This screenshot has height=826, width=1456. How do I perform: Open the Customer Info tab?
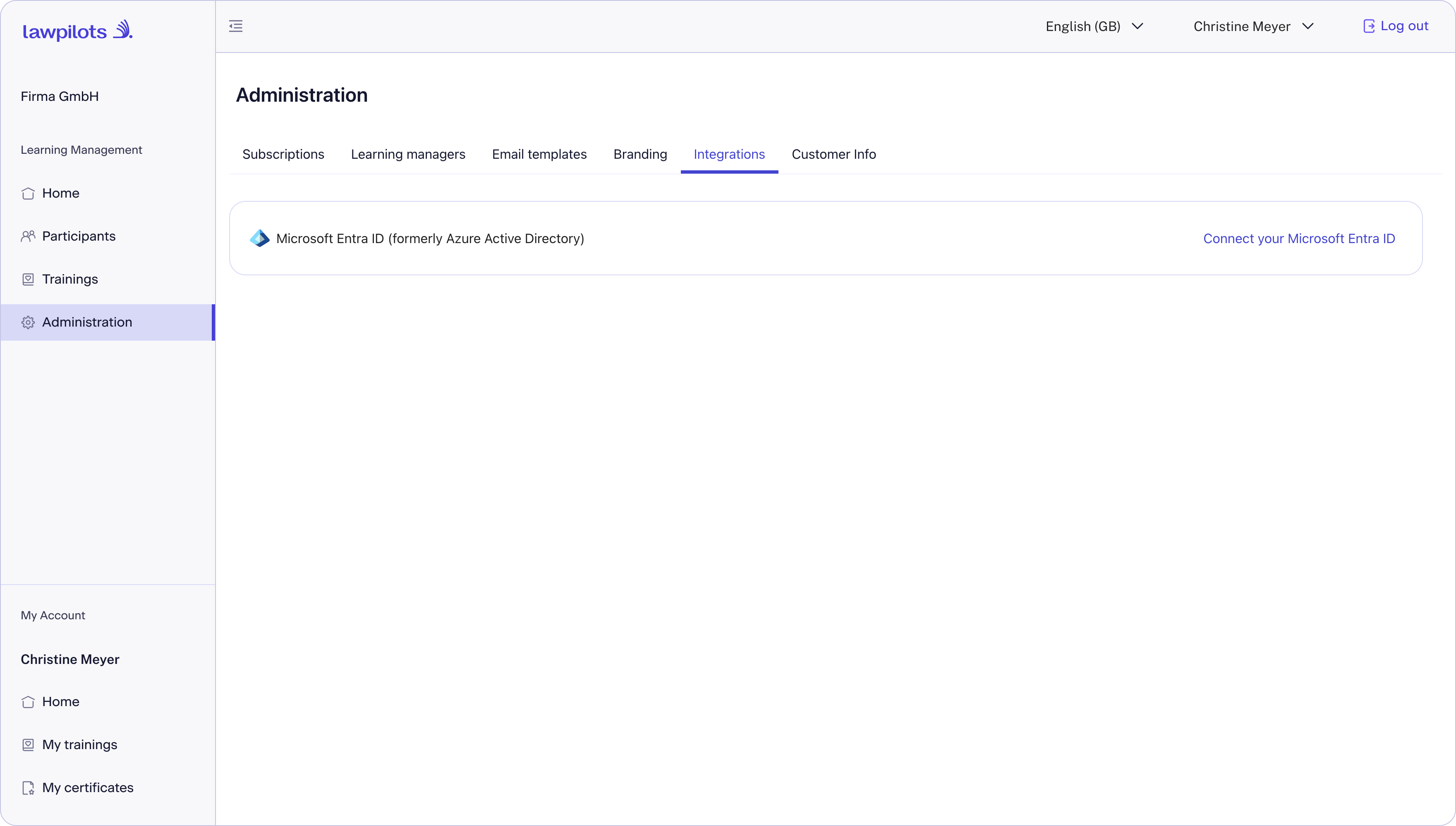tap(833, 154)
